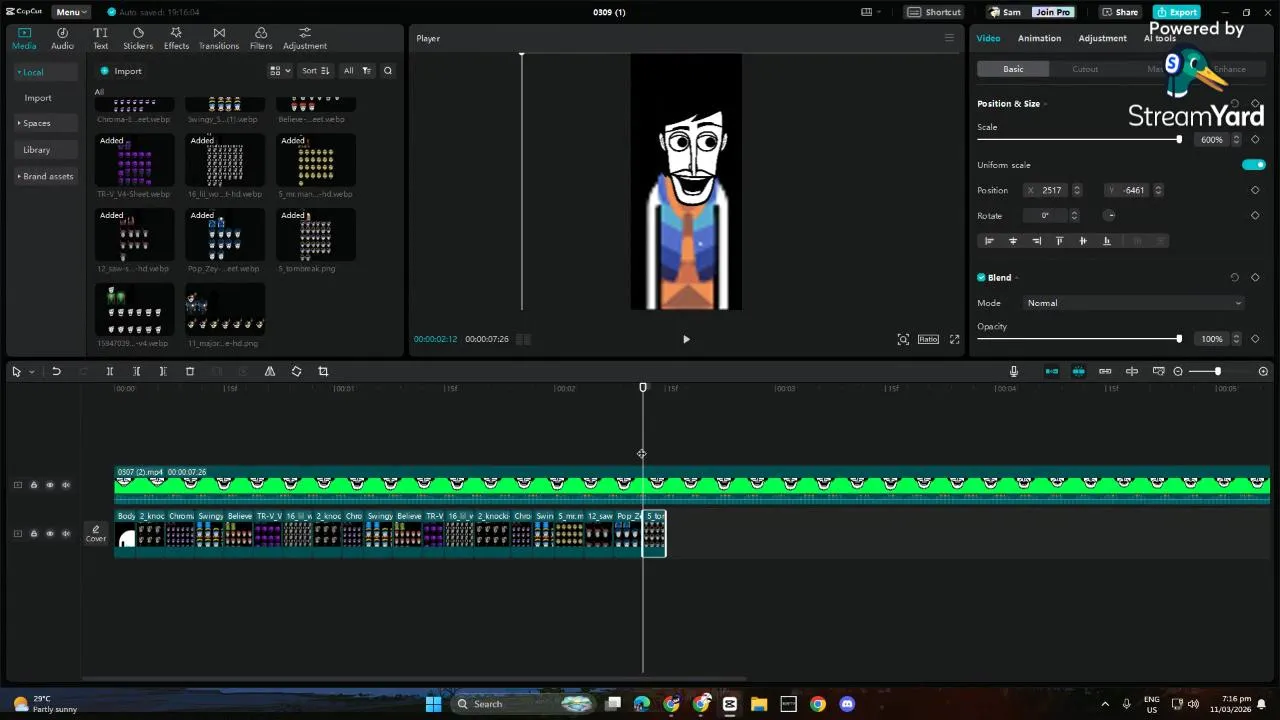Open the Blend Mode Normal dropdown
The width and height of the screenshot is (1280, 720).
click(1134, 303)
